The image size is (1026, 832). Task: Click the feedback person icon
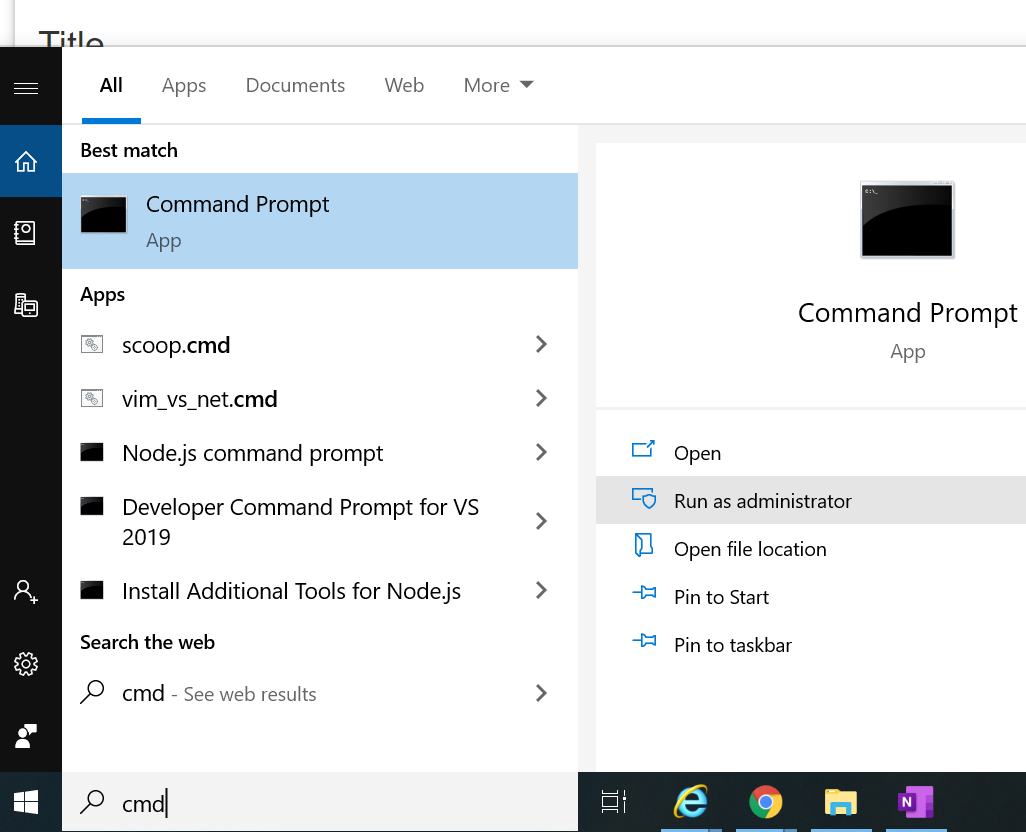coord(26,736)
